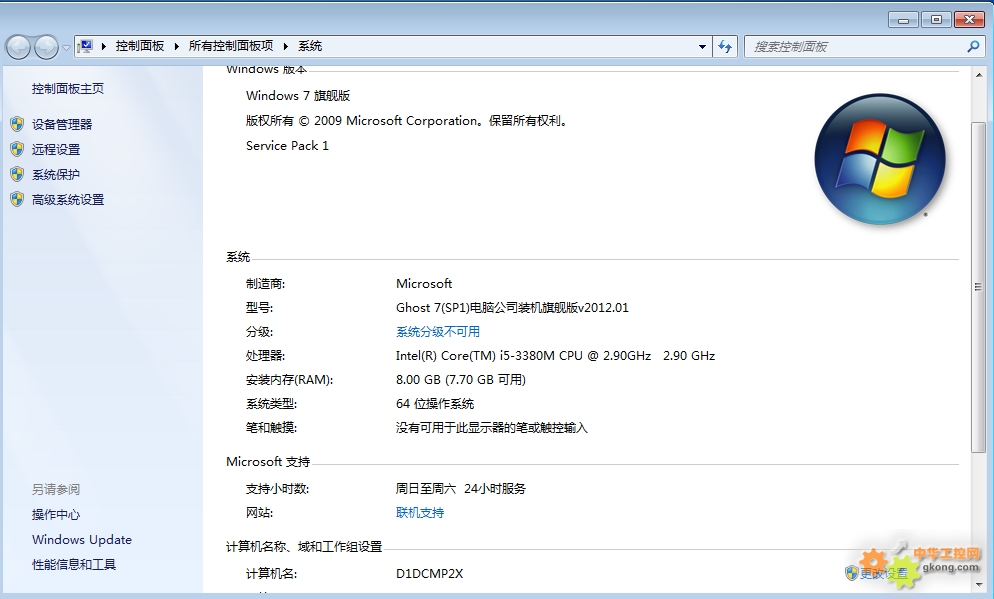Expand the arrow after 控制面板 breadcrumb
The image size is (994, 599).
click(176, 46)
